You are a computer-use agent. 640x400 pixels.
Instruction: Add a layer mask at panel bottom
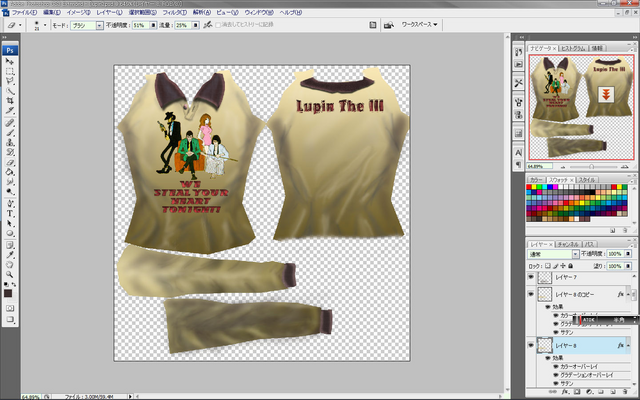[x=577, y=392]
